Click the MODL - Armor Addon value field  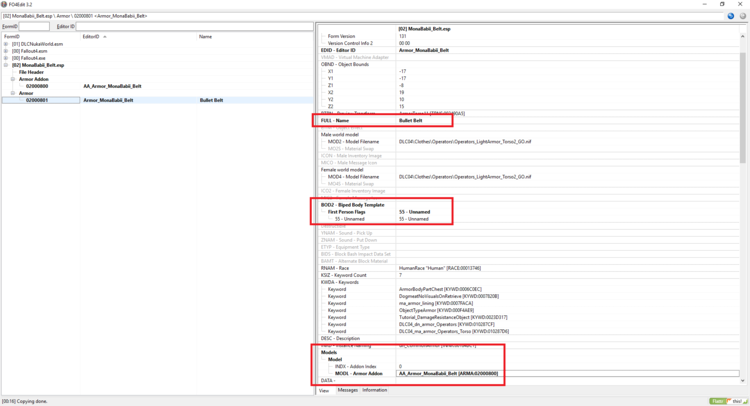click(x=568, y=373)
